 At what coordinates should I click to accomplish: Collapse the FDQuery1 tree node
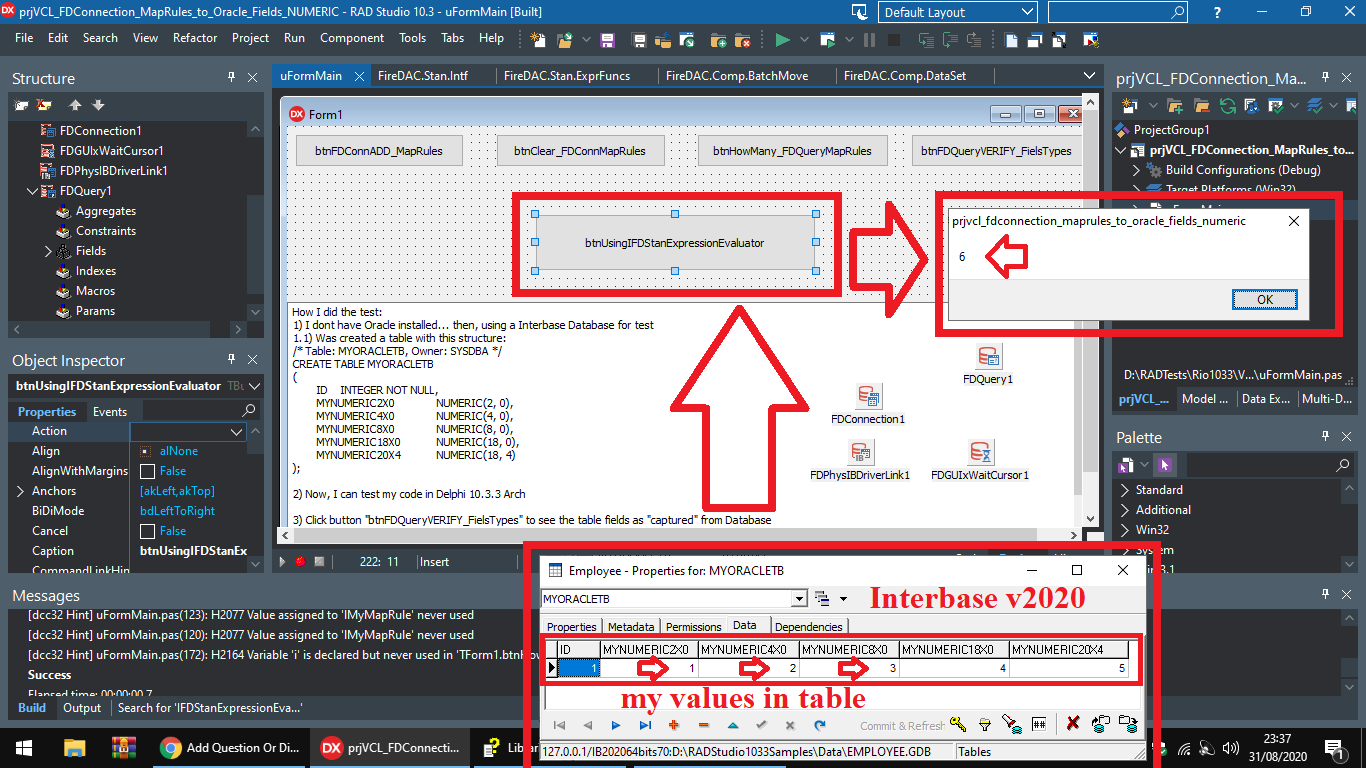[33, 191]
